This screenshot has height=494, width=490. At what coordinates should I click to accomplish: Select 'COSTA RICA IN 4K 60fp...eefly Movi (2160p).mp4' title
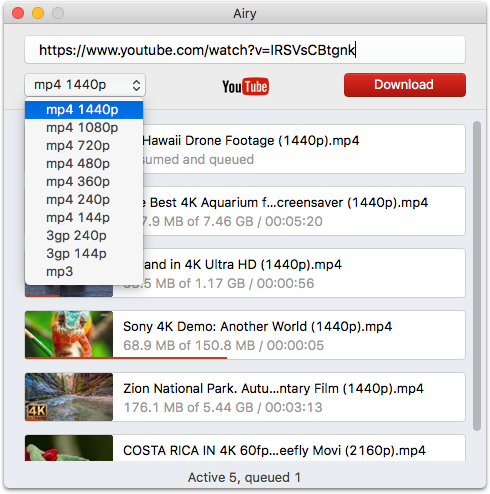[274, 451]
